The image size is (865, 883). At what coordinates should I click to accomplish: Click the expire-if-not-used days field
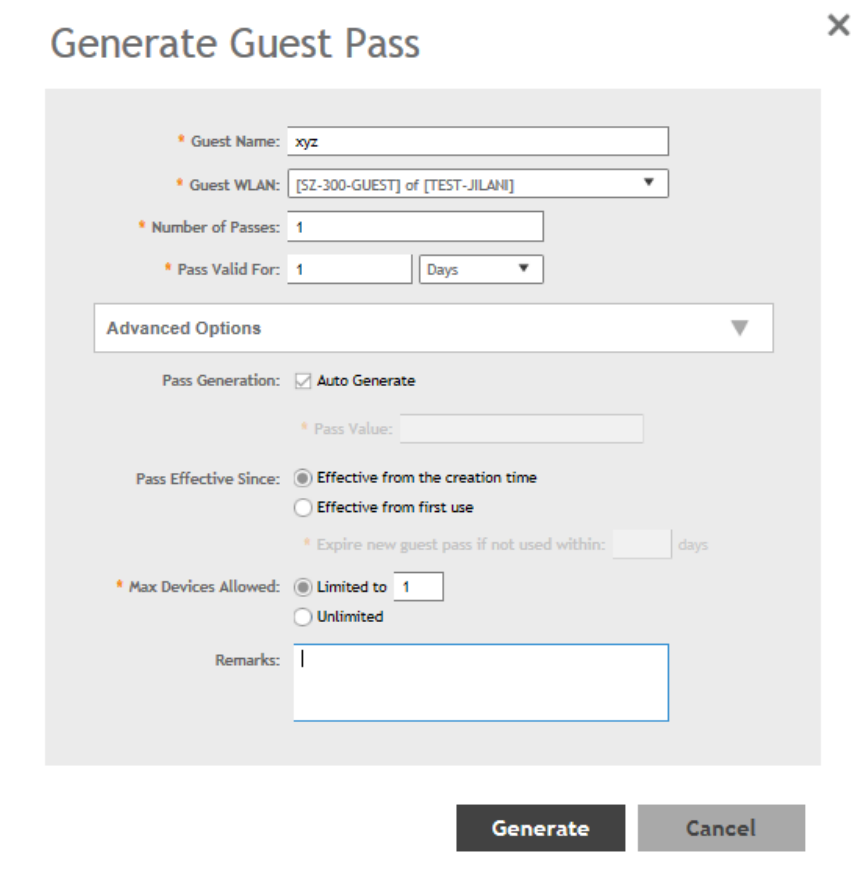pos(641,545)
